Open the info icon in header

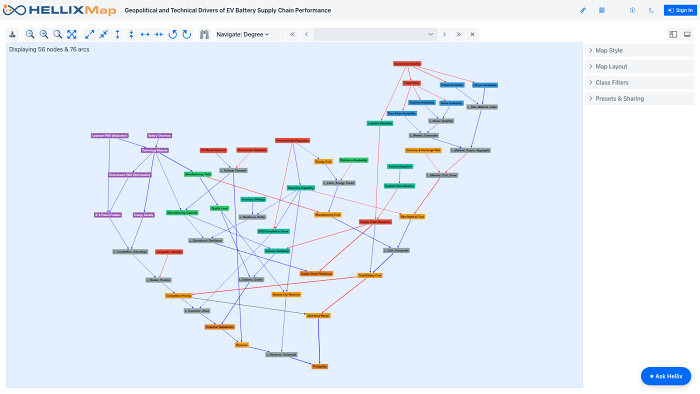[x=633, y=10]
